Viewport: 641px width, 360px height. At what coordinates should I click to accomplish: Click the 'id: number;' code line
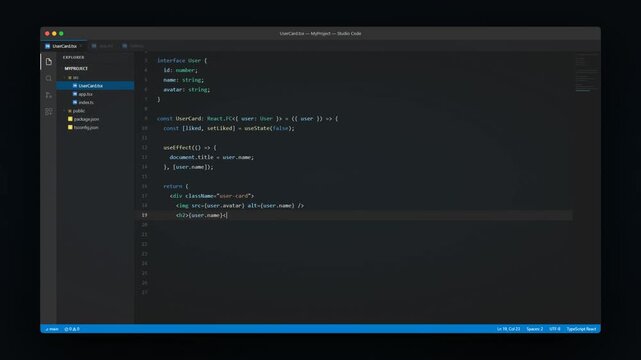180,70
